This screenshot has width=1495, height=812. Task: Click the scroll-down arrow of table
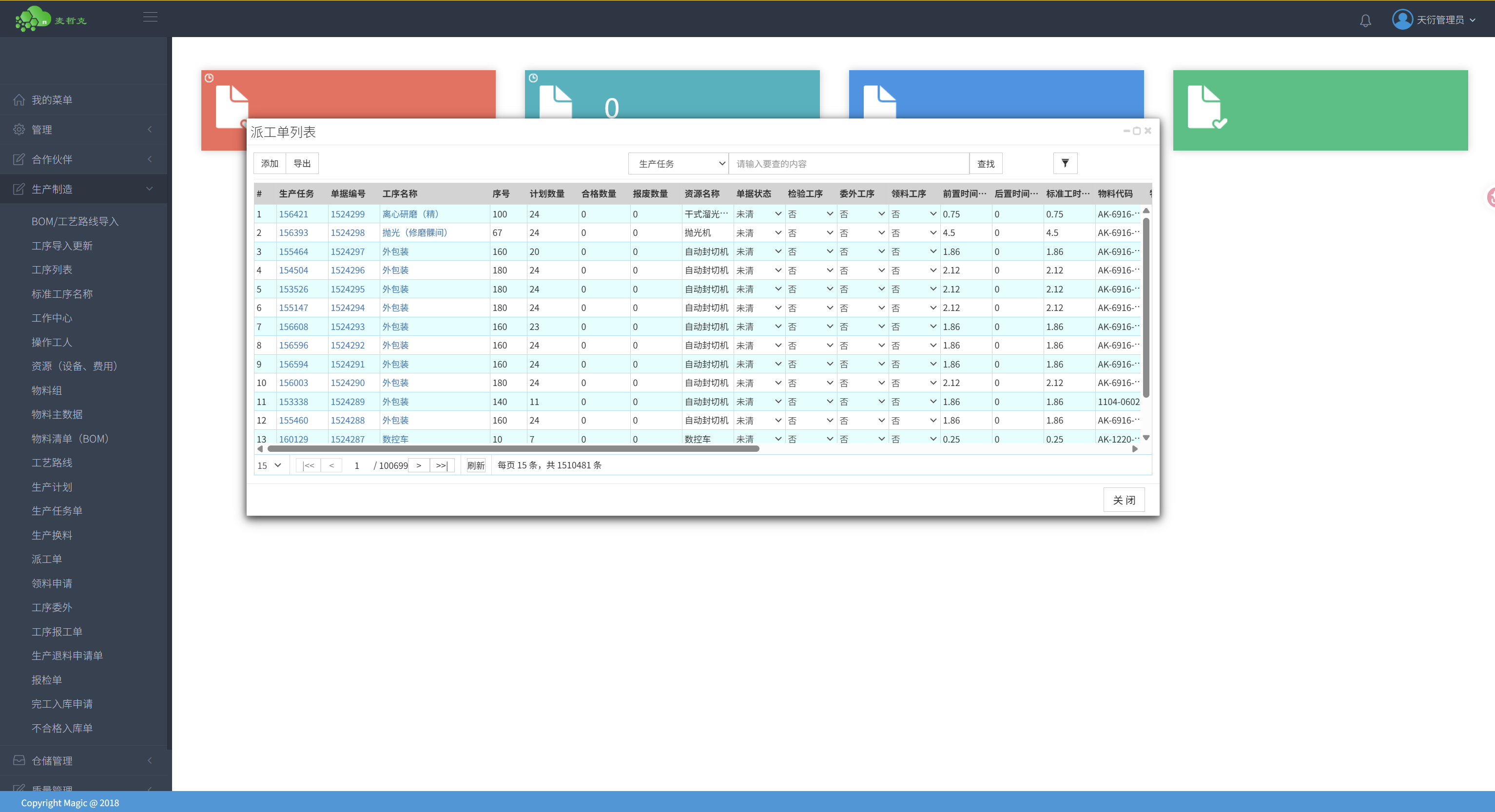pos(1146,438)
